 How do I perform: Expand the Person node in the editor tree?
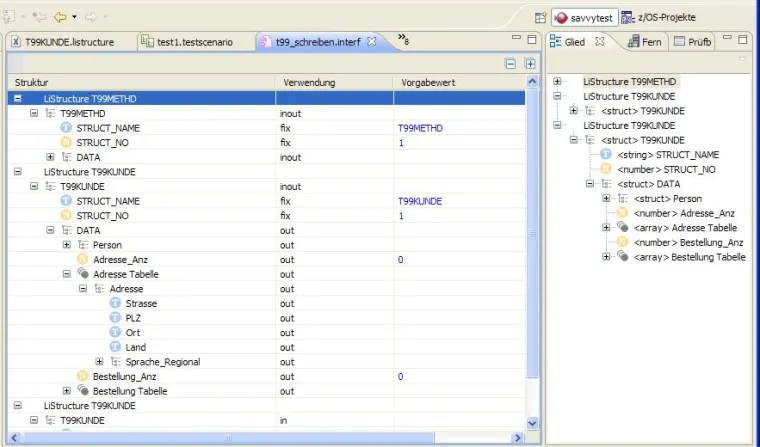pyautogui.click(x=67, y=245)
